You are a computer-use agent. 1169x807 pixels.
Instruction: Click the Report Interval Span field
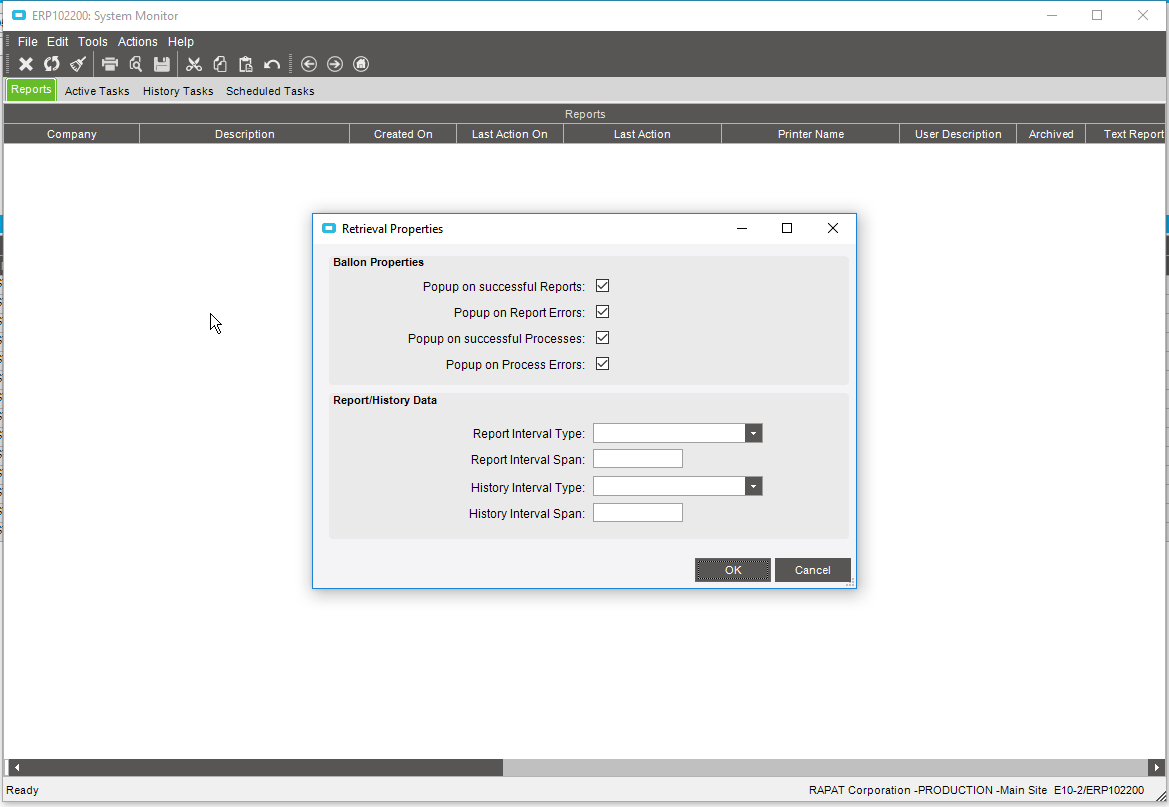pyautogui.click(x=637, y=459)
